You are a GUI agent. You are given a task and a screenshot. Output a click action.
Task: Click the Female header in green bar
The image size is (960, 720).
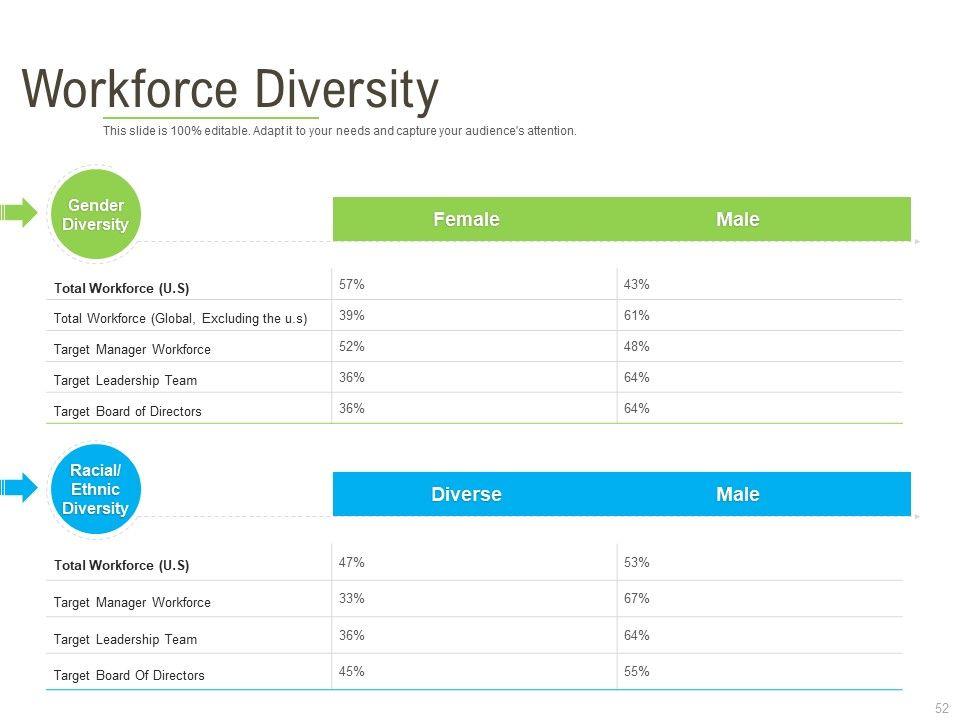click(466, 219)
